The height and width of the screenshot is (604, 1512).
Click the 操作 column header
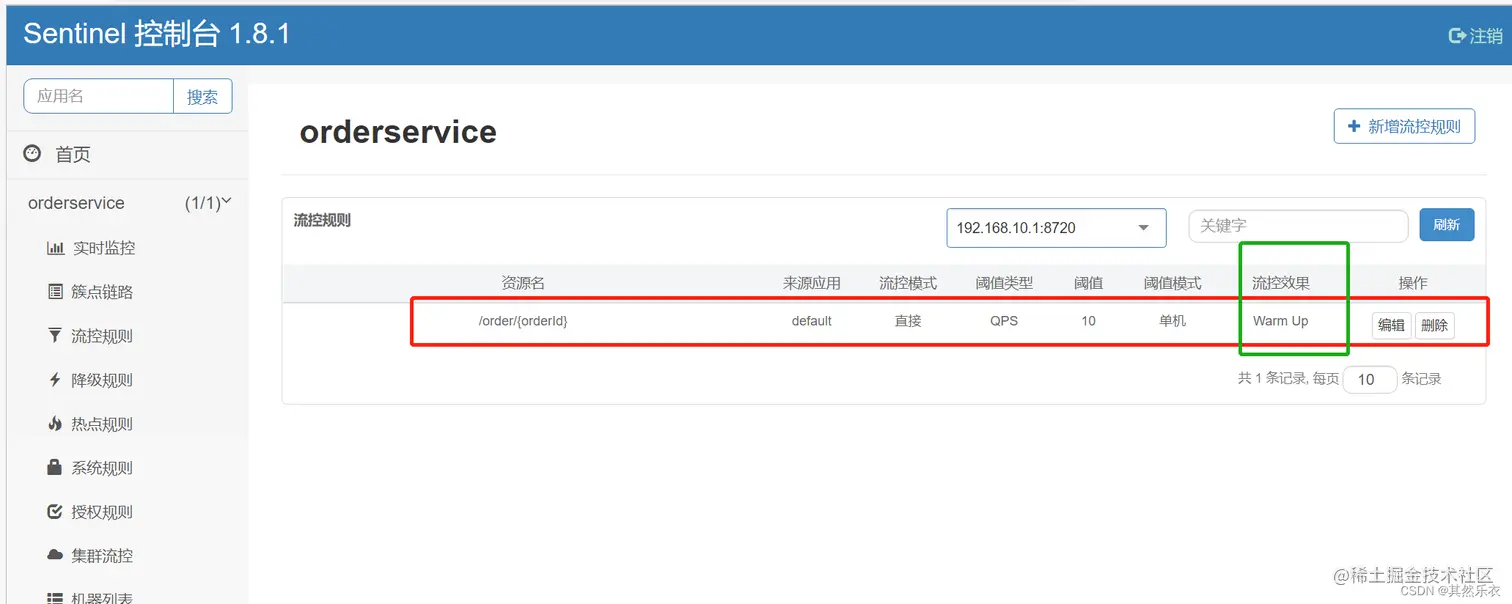pyautogui.click(x=1413, y=283)
